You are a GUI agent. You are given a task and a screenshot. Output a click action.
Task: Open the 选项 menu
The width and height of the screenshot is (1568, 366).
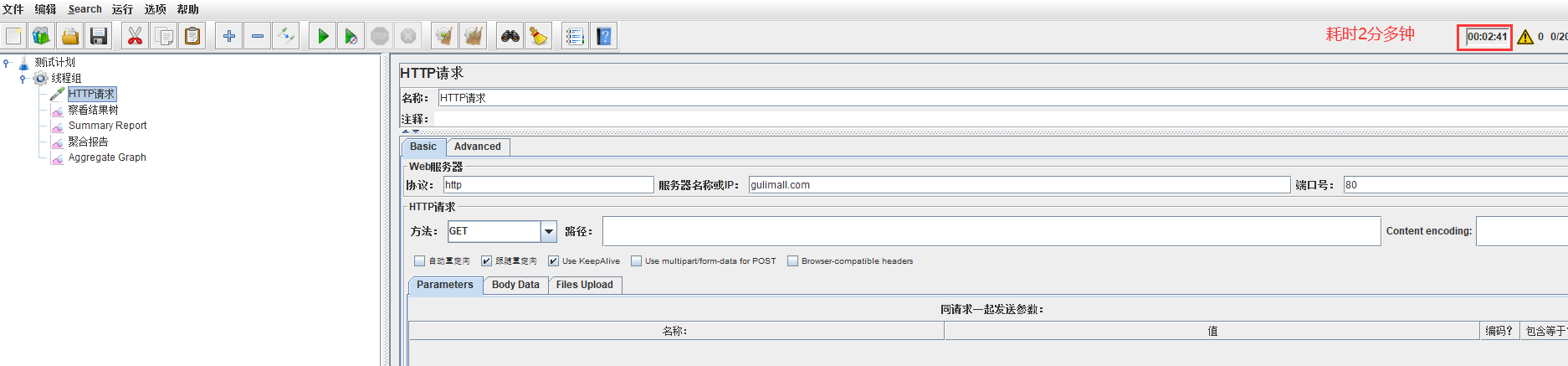coord(155,9)
